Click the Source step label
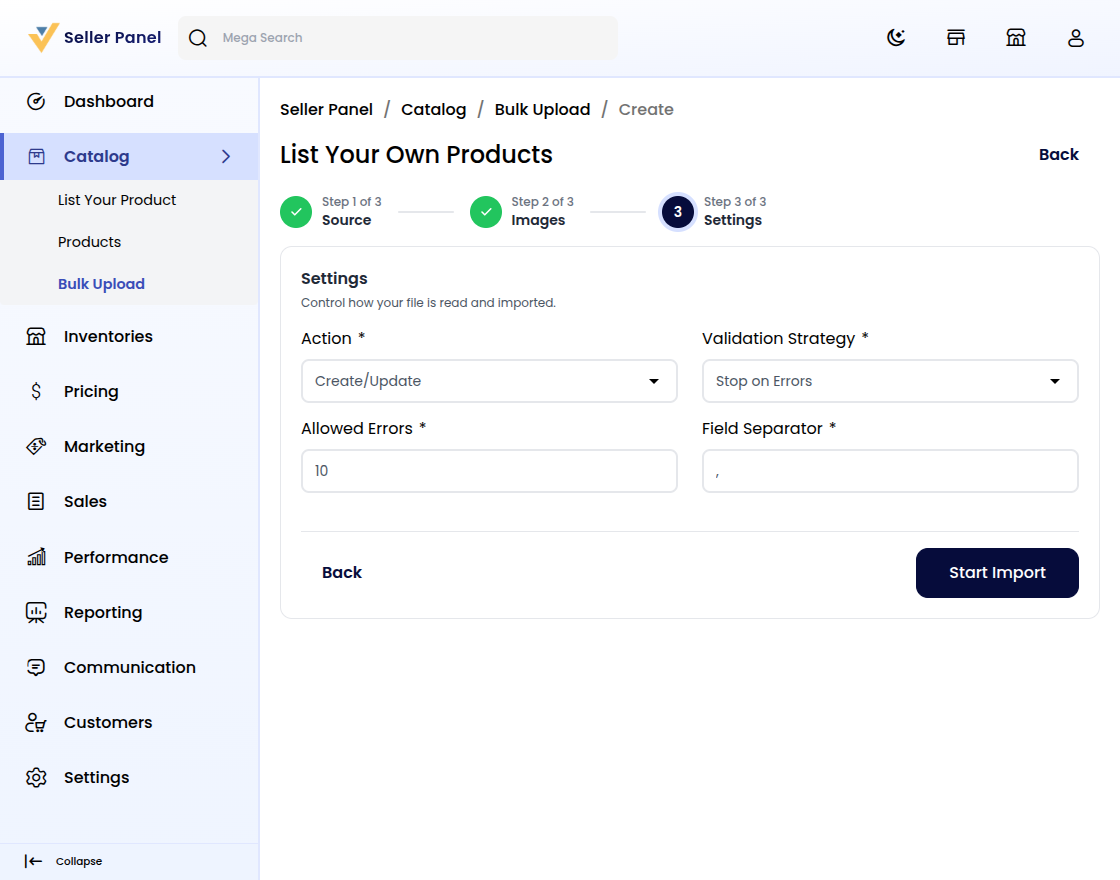This screenshot has width=1120, height=880. tap(346, 220)
